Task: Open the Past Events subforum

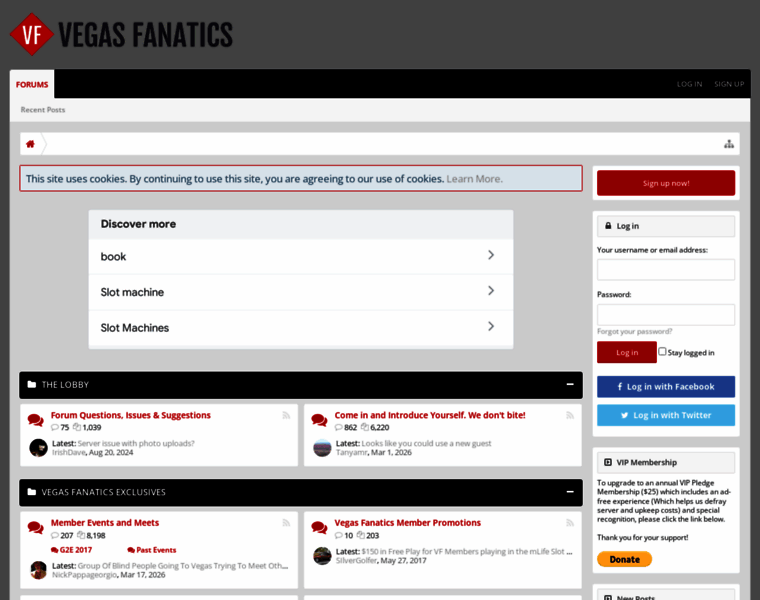Action: click(152, 550)
